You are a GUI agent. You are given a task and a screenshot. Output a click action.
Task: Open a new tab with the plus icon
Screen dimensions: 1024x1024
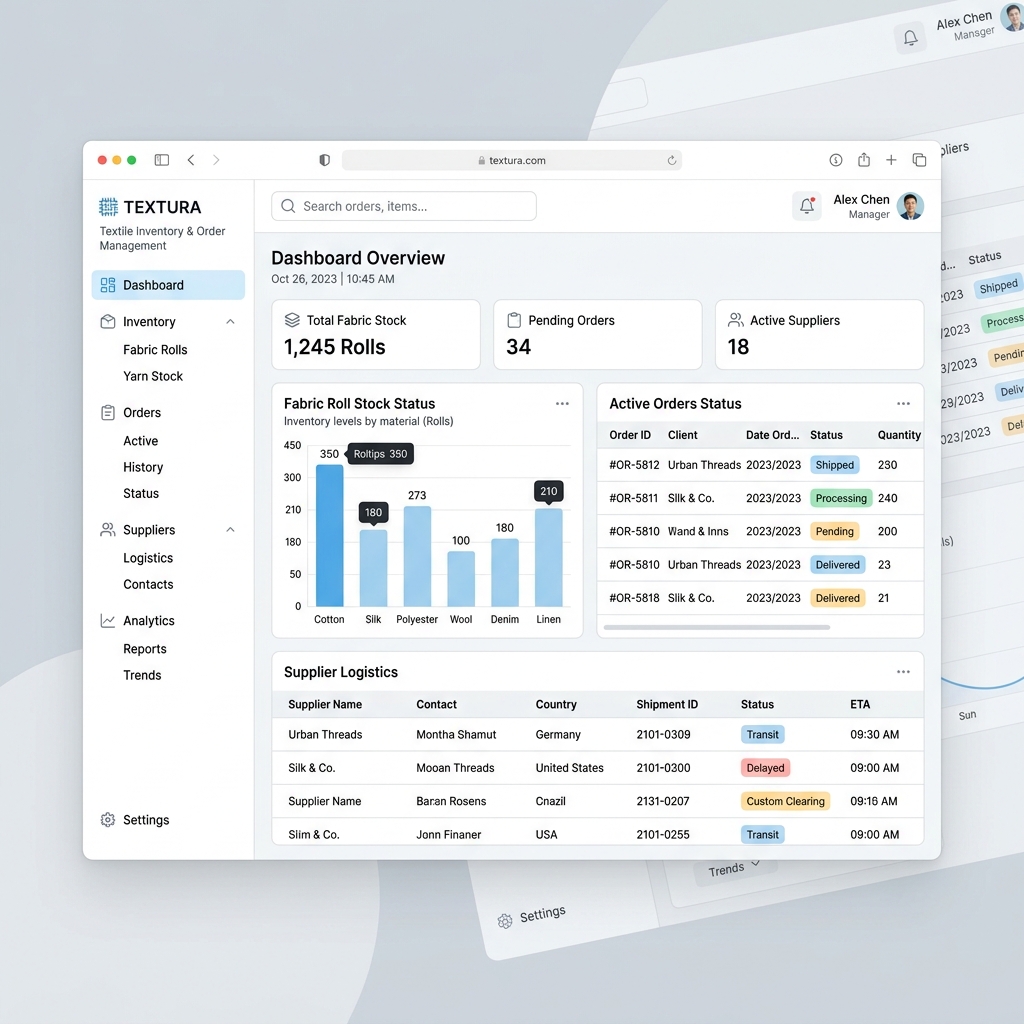click(x=891, y=160)
